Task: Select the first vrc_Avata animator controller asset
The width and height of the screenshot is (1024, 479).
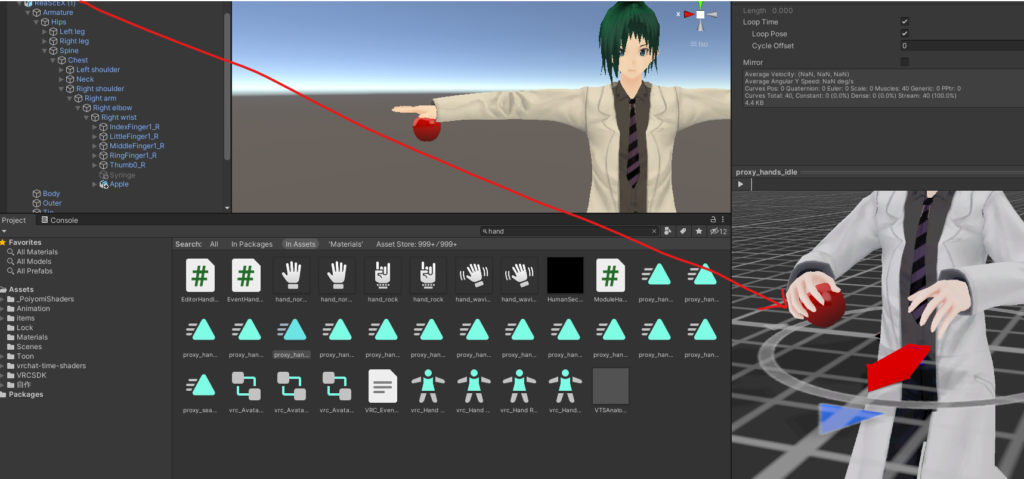Action: point(246,386)
